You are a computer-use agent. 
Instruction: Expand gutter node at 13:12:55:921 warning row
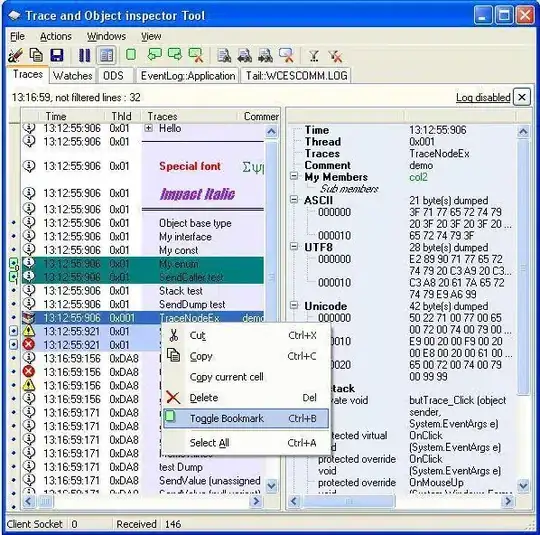tap(13, 331)
